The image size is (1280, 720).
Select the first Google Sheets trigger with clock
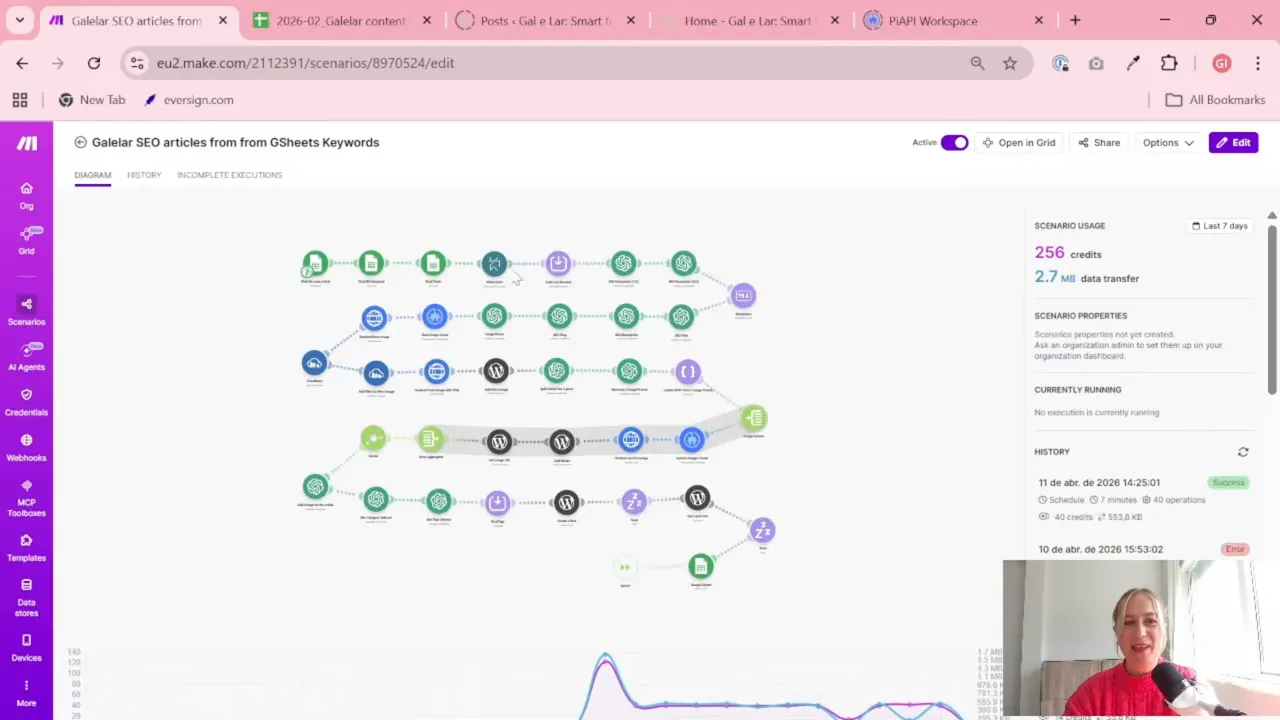[315, 264]
